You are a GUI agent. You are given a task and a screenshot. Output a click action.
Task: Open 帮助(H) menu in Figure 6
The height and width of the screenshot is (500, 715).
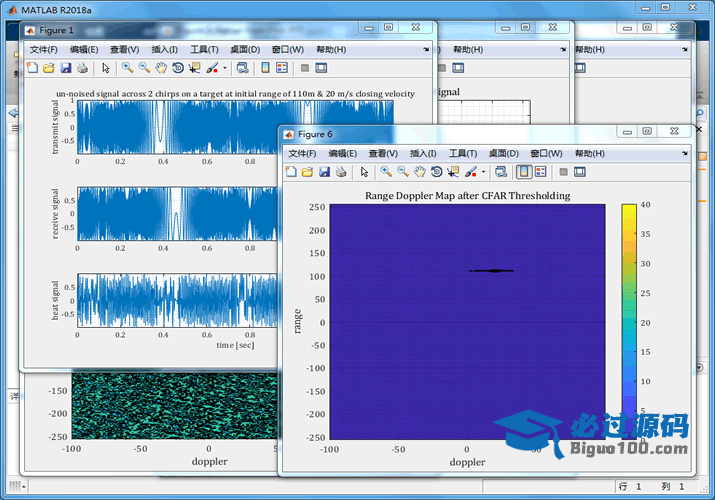pyautogui.click(x=590, y=154)
